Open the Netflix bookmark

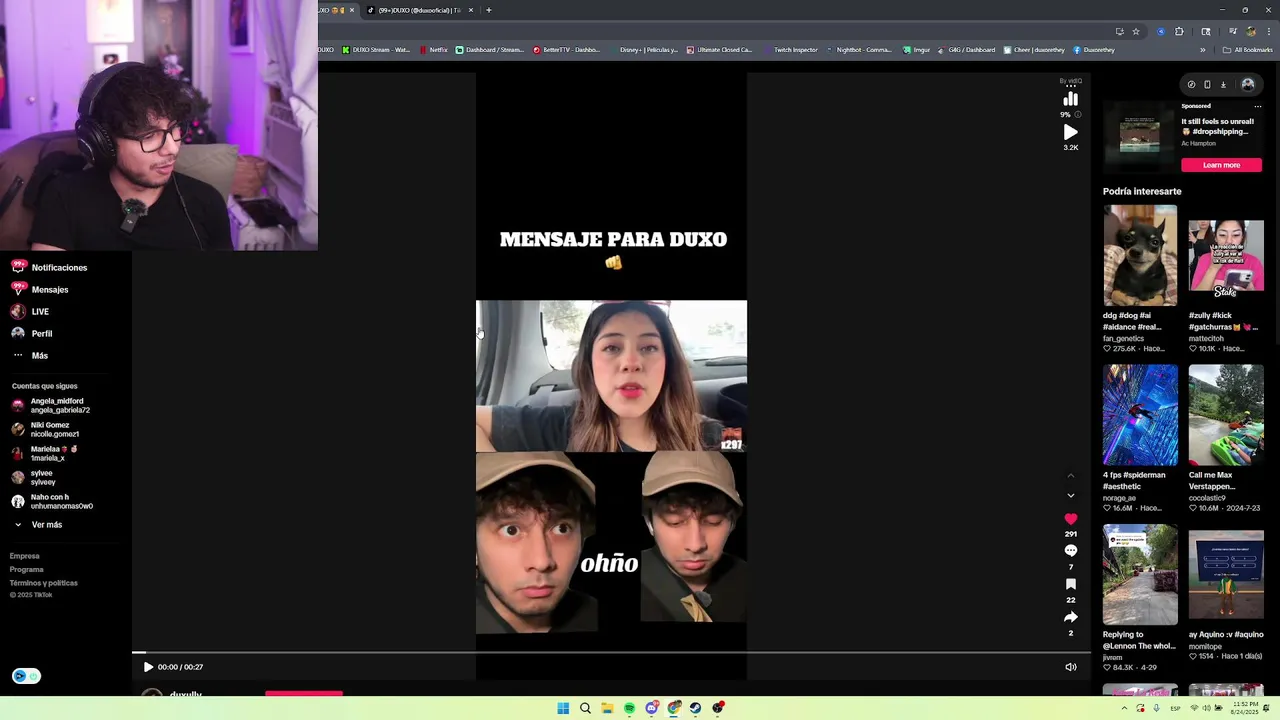pyautogui.click(x=434, y=50)
